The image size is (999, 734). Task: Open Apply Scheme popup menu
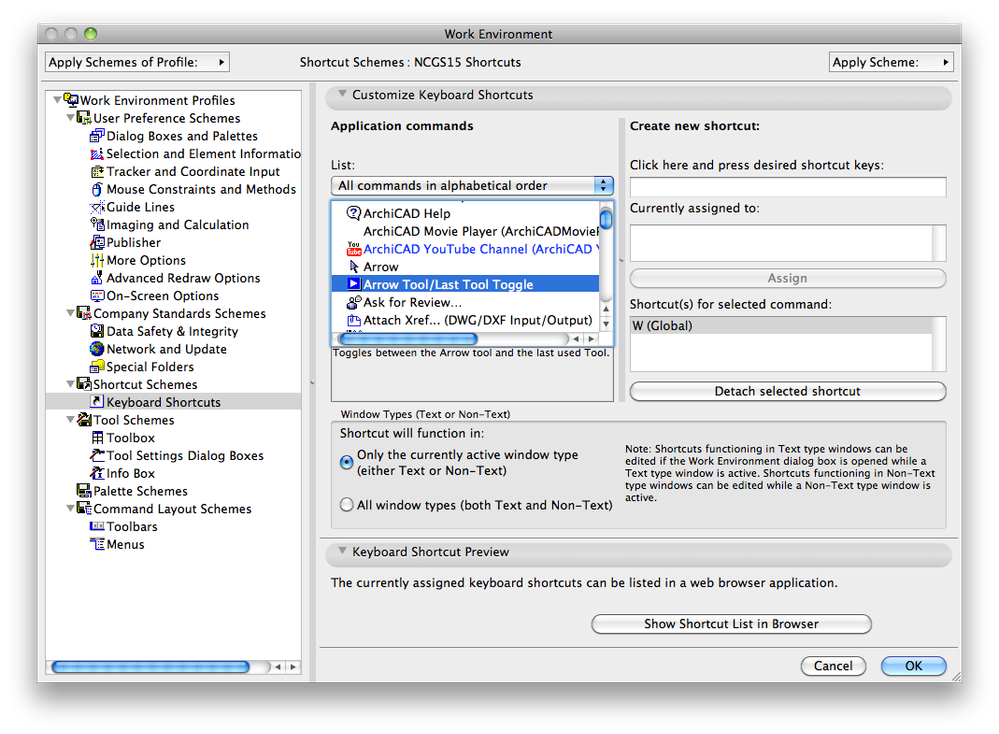(891, 62)
